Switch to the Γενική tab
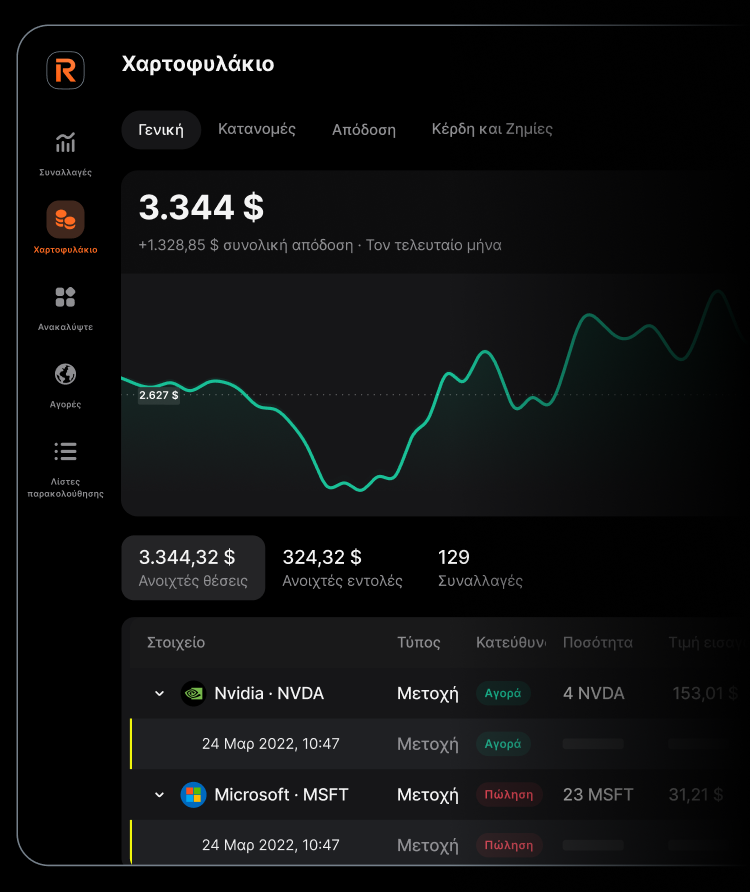This screenshot has width=750, height=892. 161,130
